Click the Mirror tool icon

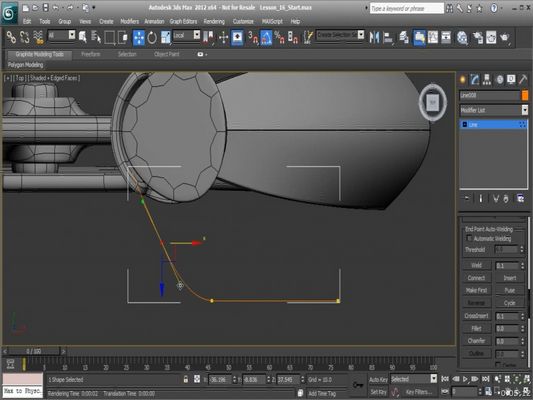[x=374, y=37]
